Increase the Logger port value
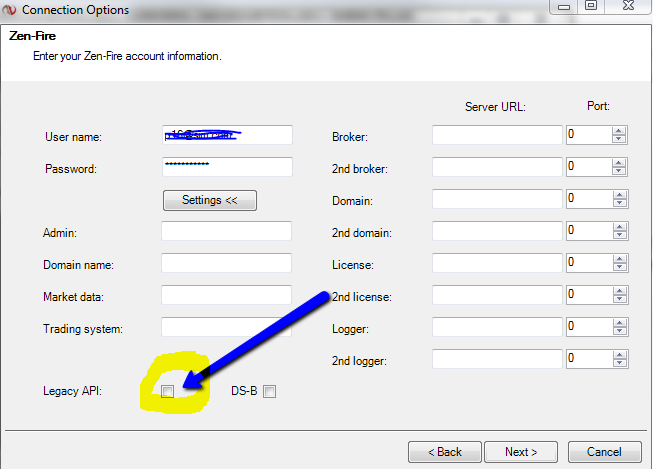 point(620,323)
